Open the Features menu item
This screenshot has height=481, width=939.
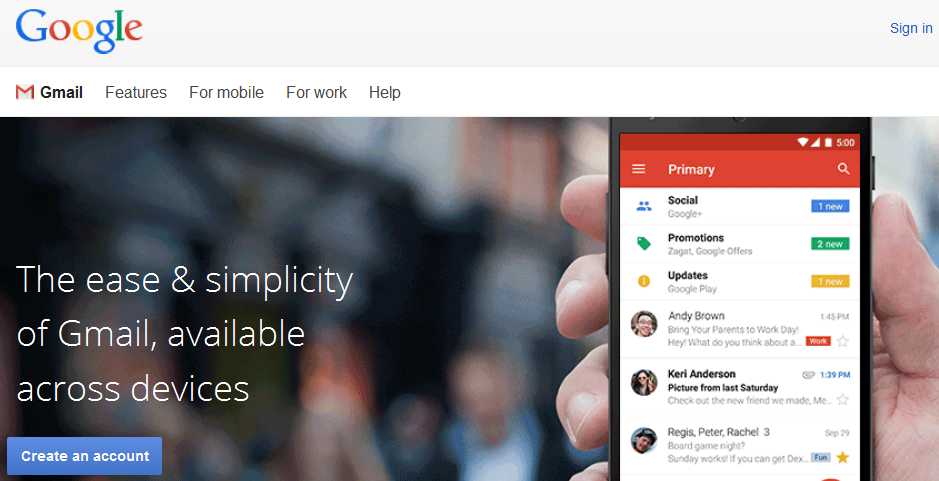[x=136, y=92]
